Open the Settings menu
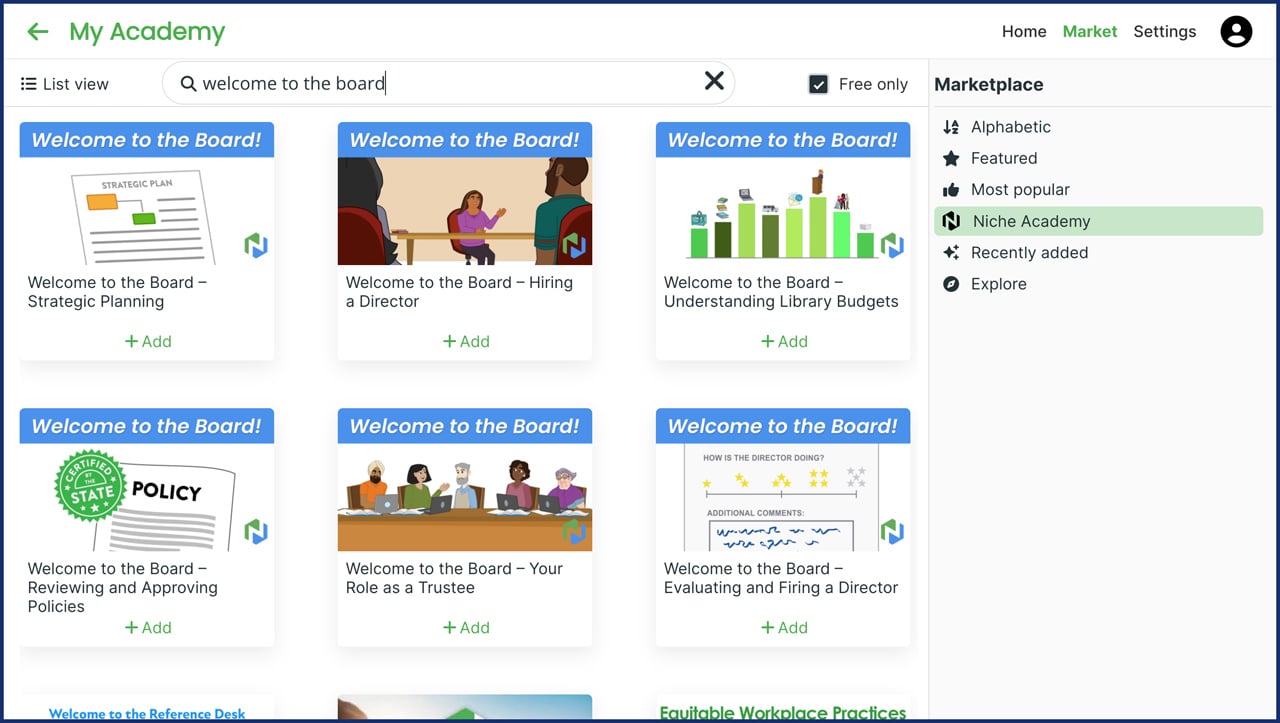This screenshot has width=1280, height=723. [1164, 31]
